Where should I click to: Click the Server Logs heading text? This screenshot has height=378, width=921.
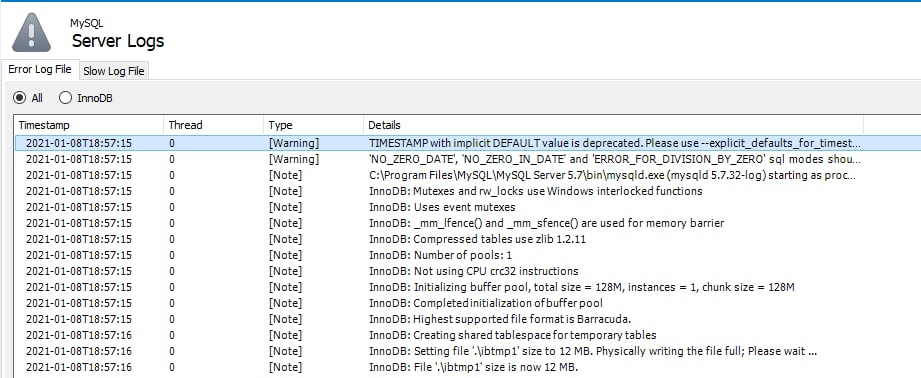pyautogui.click(x=118, y=41)
